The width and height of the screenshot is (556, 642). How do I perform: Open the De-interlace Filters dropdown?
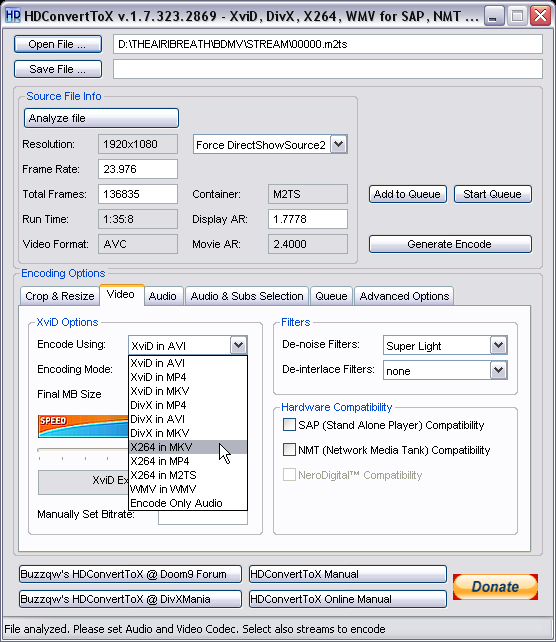point(498,370)
